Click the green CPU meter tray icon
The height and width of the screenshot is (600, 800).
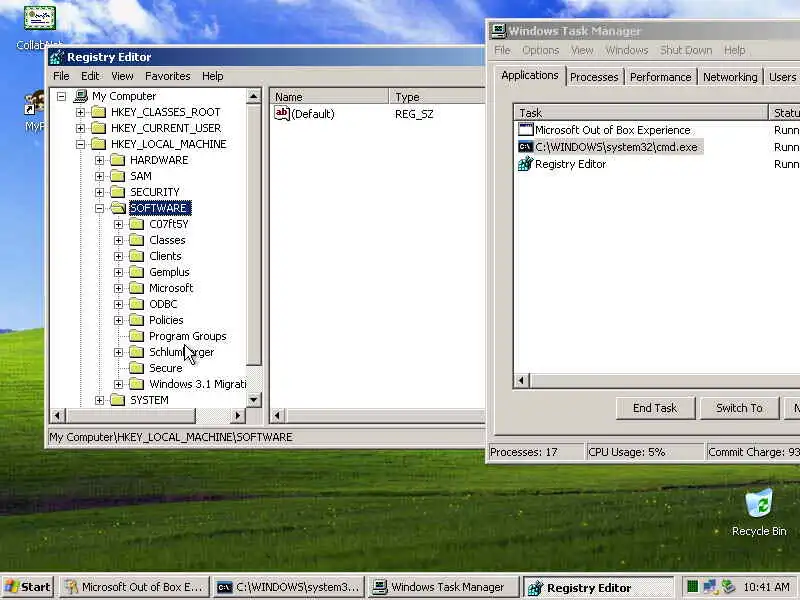click(x=692, y=587)
